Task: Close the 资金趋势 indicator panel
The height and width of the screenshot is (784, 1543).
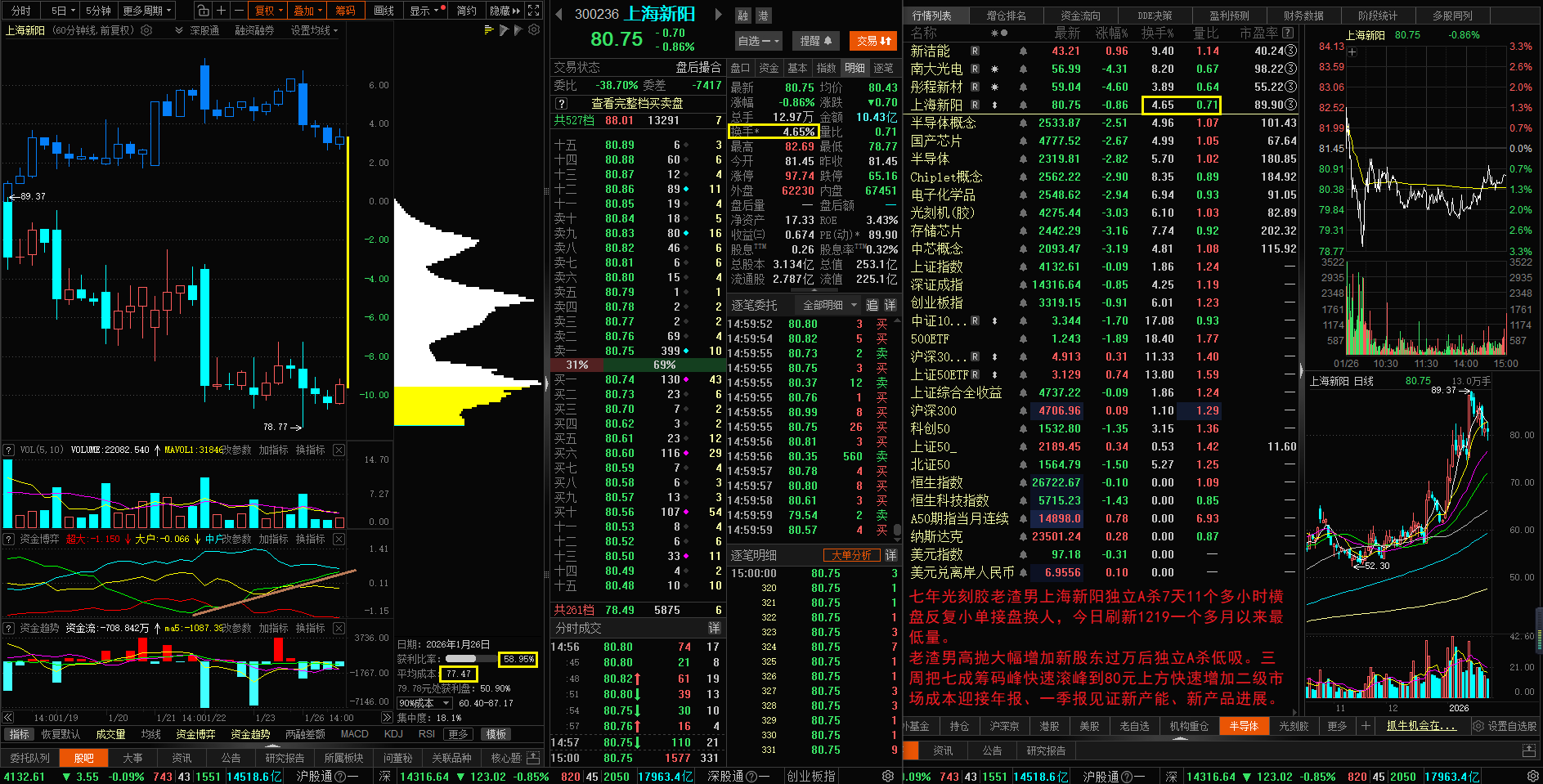Action: pos(339,629)
